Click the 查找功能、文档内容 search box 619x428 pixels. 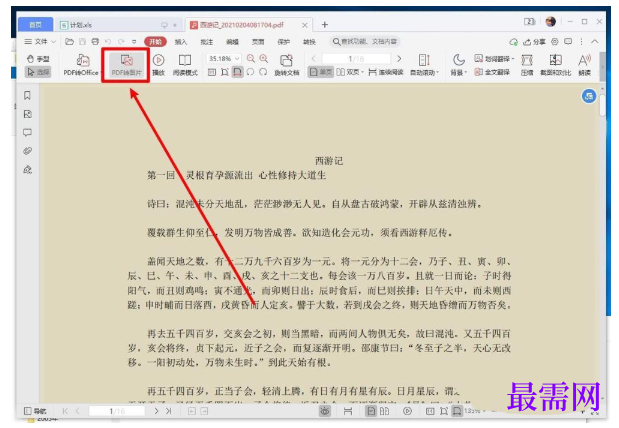coord(365,41)
